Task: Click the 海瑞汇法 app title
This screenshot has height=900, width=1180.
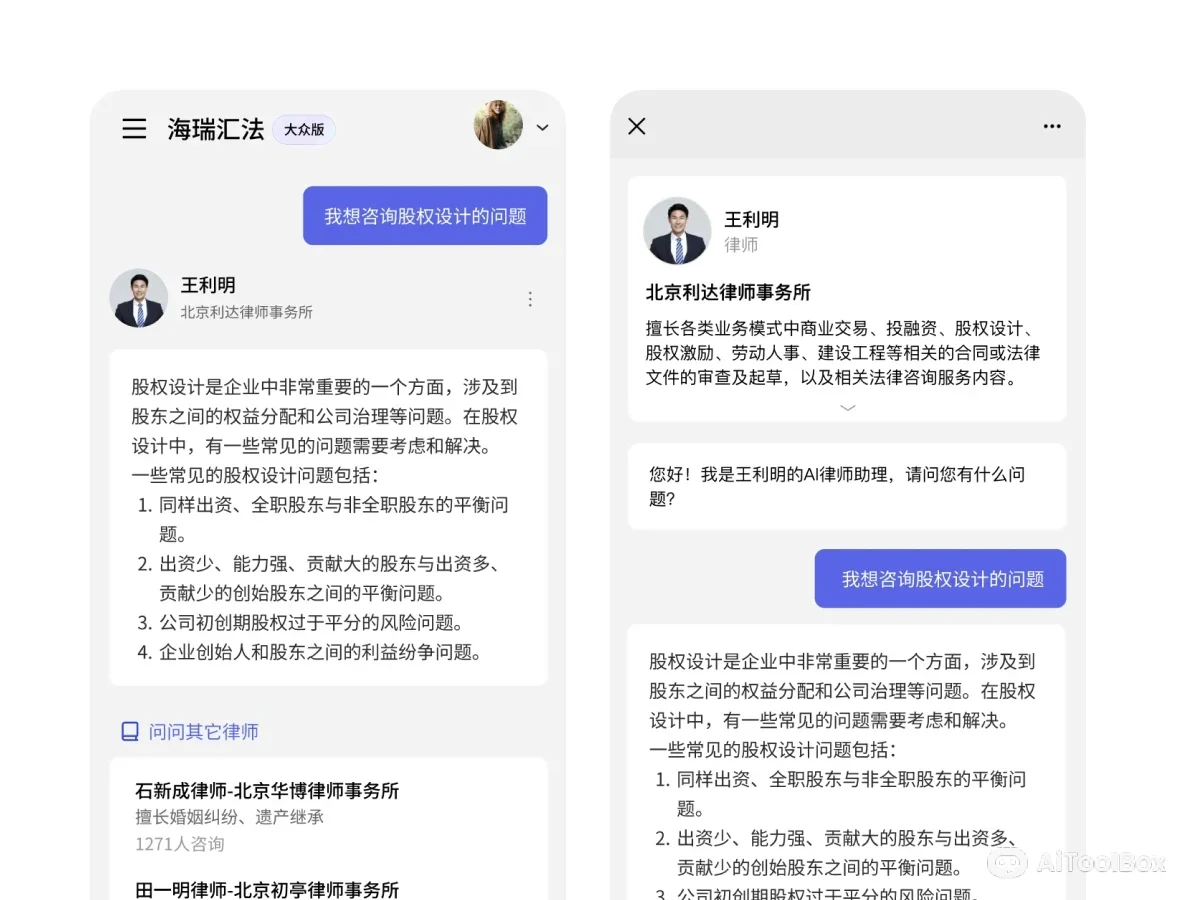Action: tap(215, 129)
